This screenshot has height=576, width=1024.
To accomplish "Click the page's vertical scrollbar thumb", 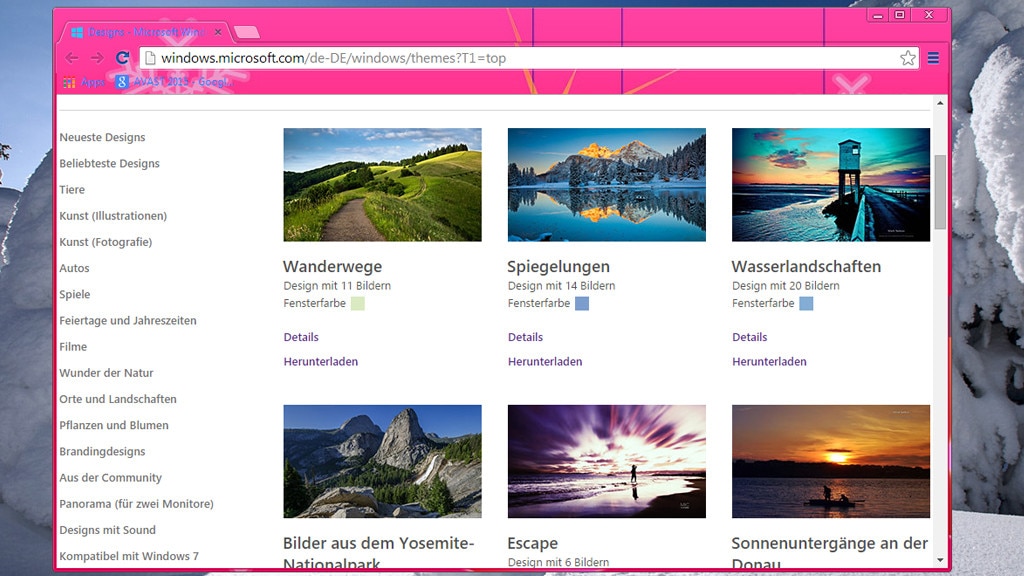I will [940, 192].
